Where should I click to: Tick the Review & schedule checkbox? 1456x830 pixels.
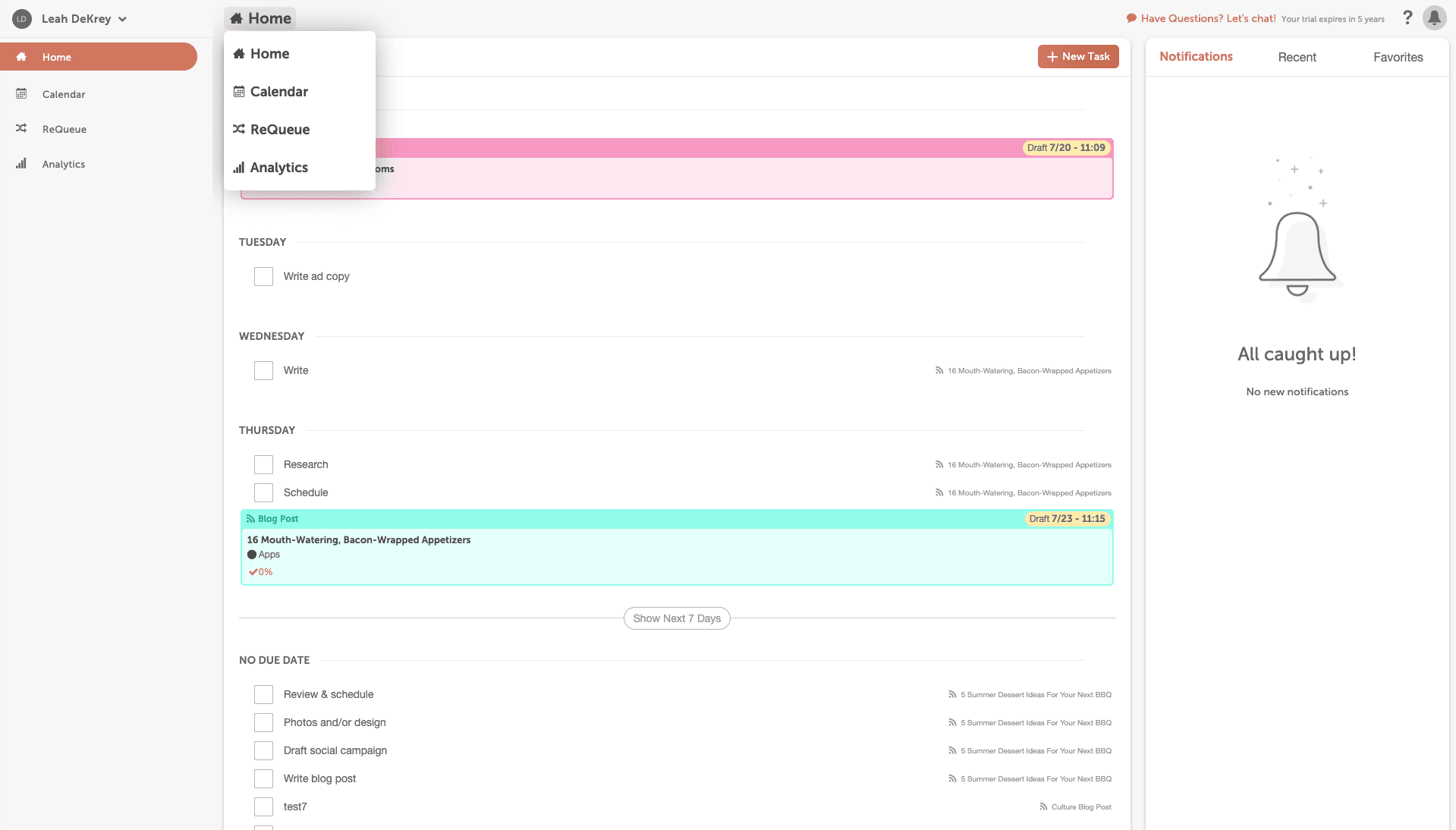(x=263, y=695)
